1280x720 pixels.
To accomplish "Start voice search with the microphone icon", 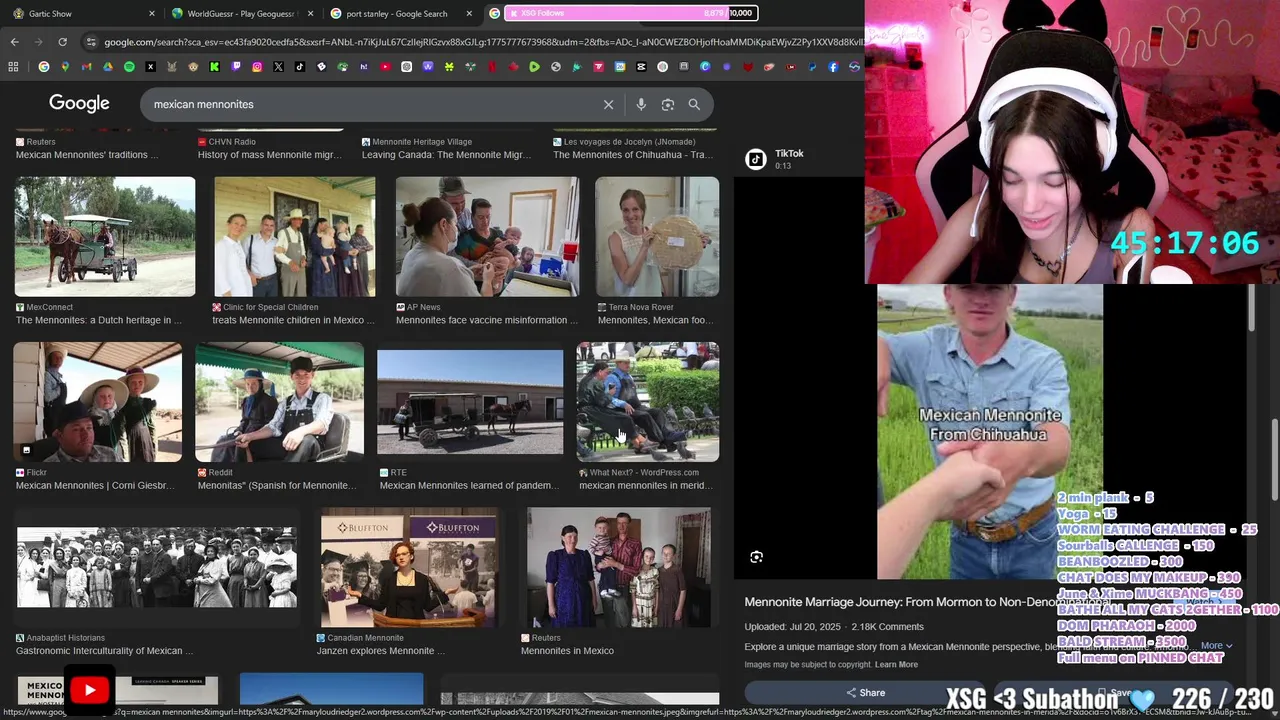I will 641,104.
